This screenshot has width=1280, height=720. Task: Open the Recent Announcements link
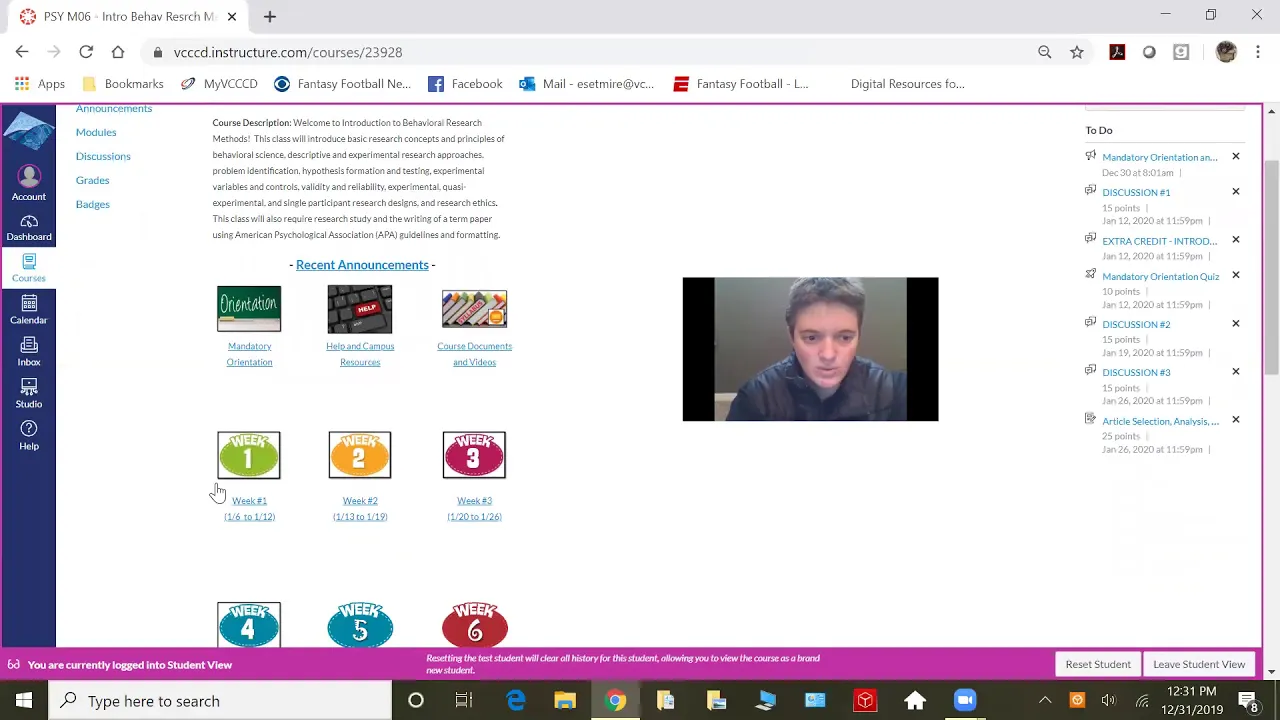pos(362,265)
